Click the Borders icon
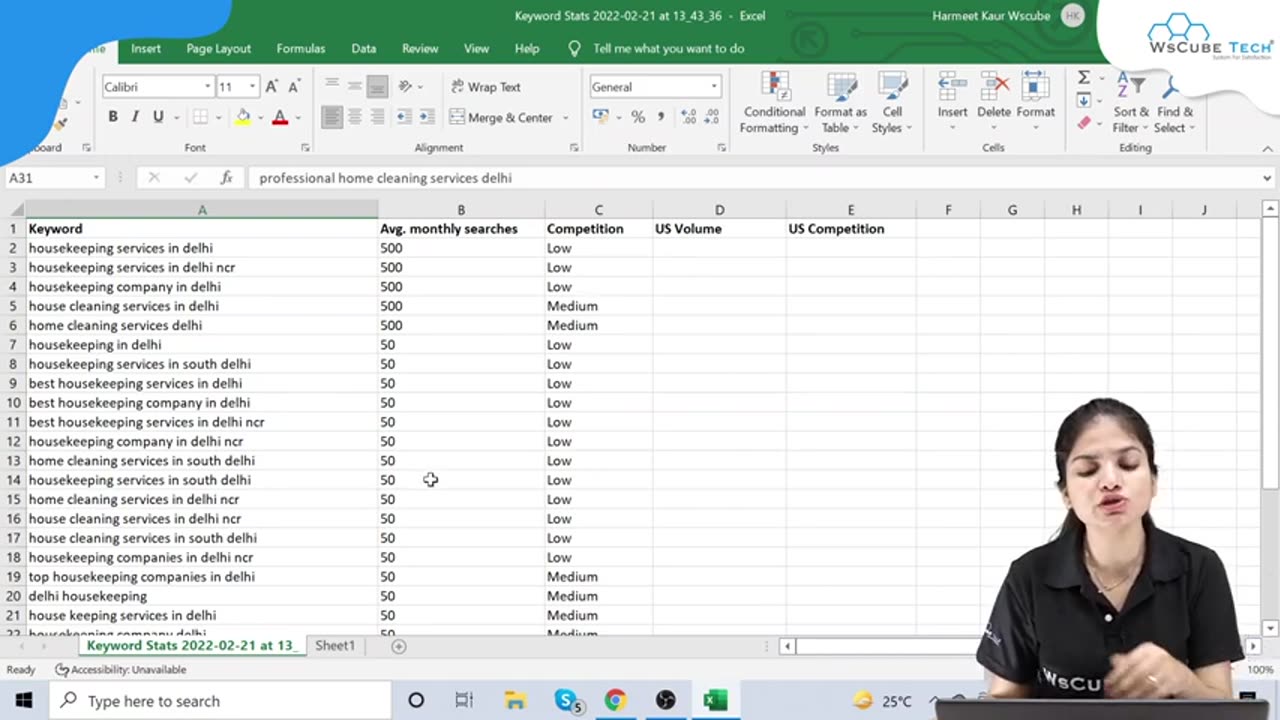Screen dimensions: 1280x720 200,117
